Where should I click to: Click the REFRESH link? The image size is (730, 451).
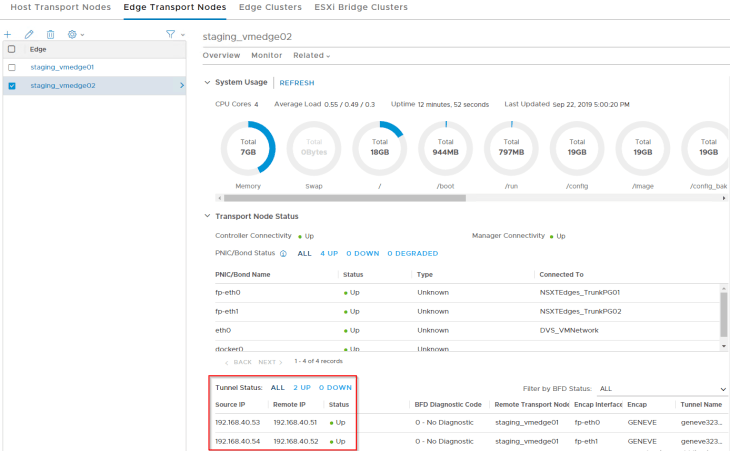coord(296,83)
